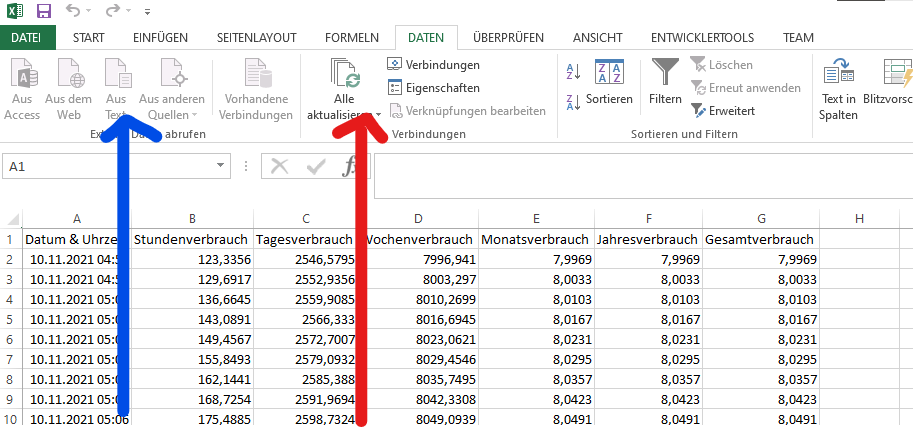The image size is (913, 427).
Task: Select row 5 header
Action: point(10,320)
